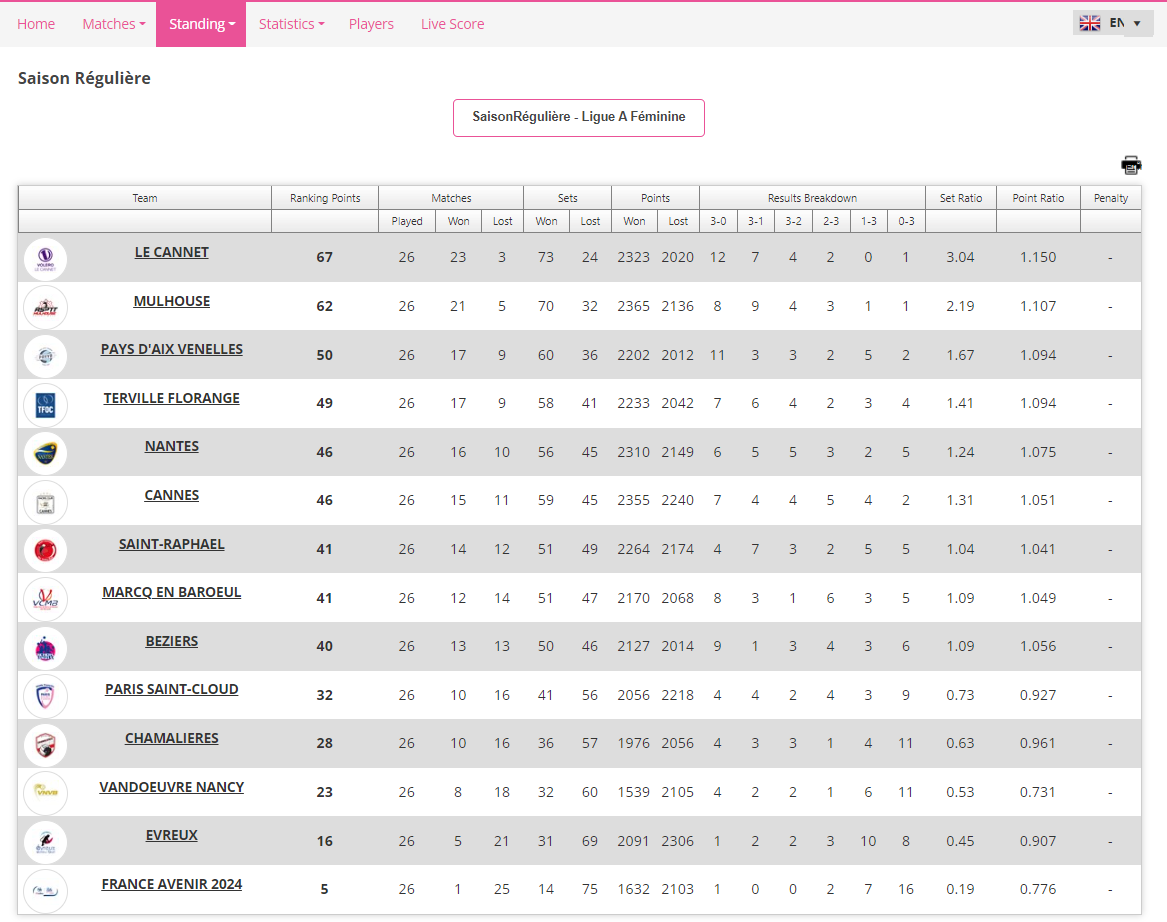
Task: Open PARIS SAINT-CLOUD team link
Action: [x=171, y=689]
